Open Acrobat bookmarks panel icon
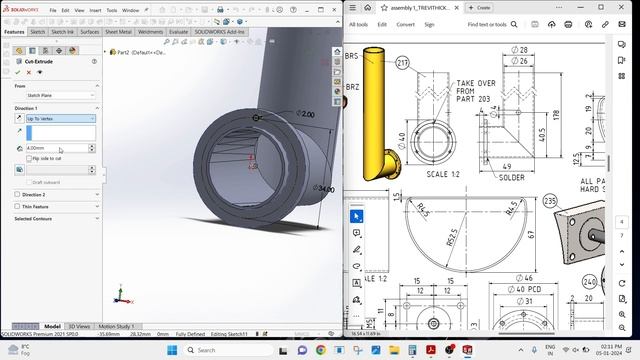The width and height of the screenshot is (640, 360). tap(622, 60)
